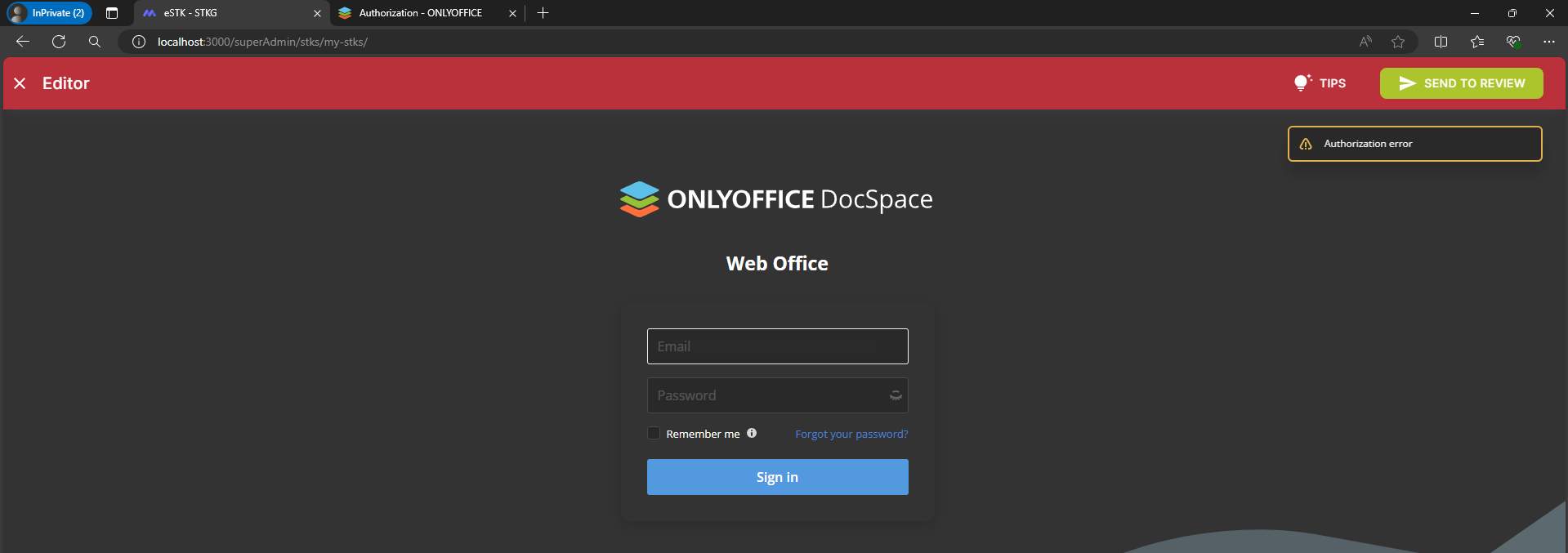
Task: View site information icon in address bar
Action: point(139,42)
